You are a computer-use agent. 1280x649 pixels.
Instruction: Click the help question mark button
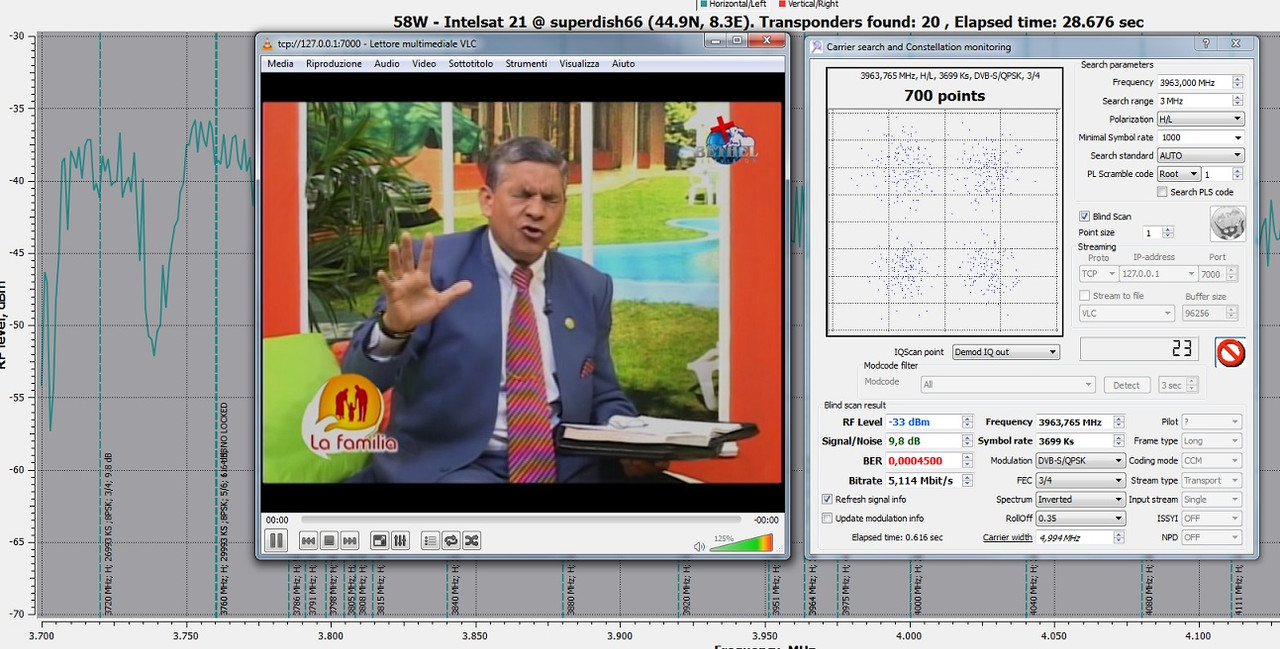click(x=1207, y=45)
